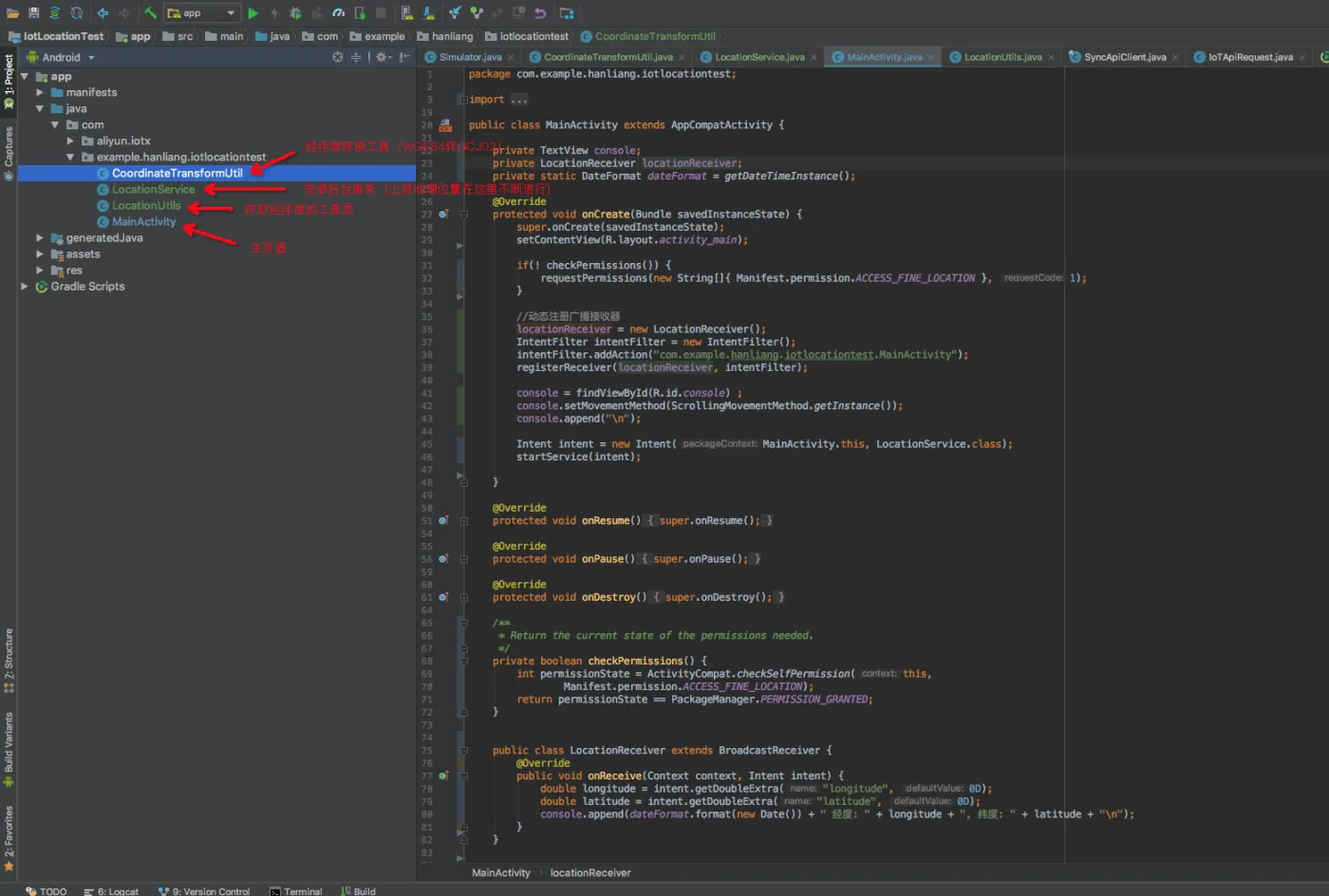This screenshot has width=1329, height=896.
Task: Open the 7: Structure side panel
Action: 9,660
